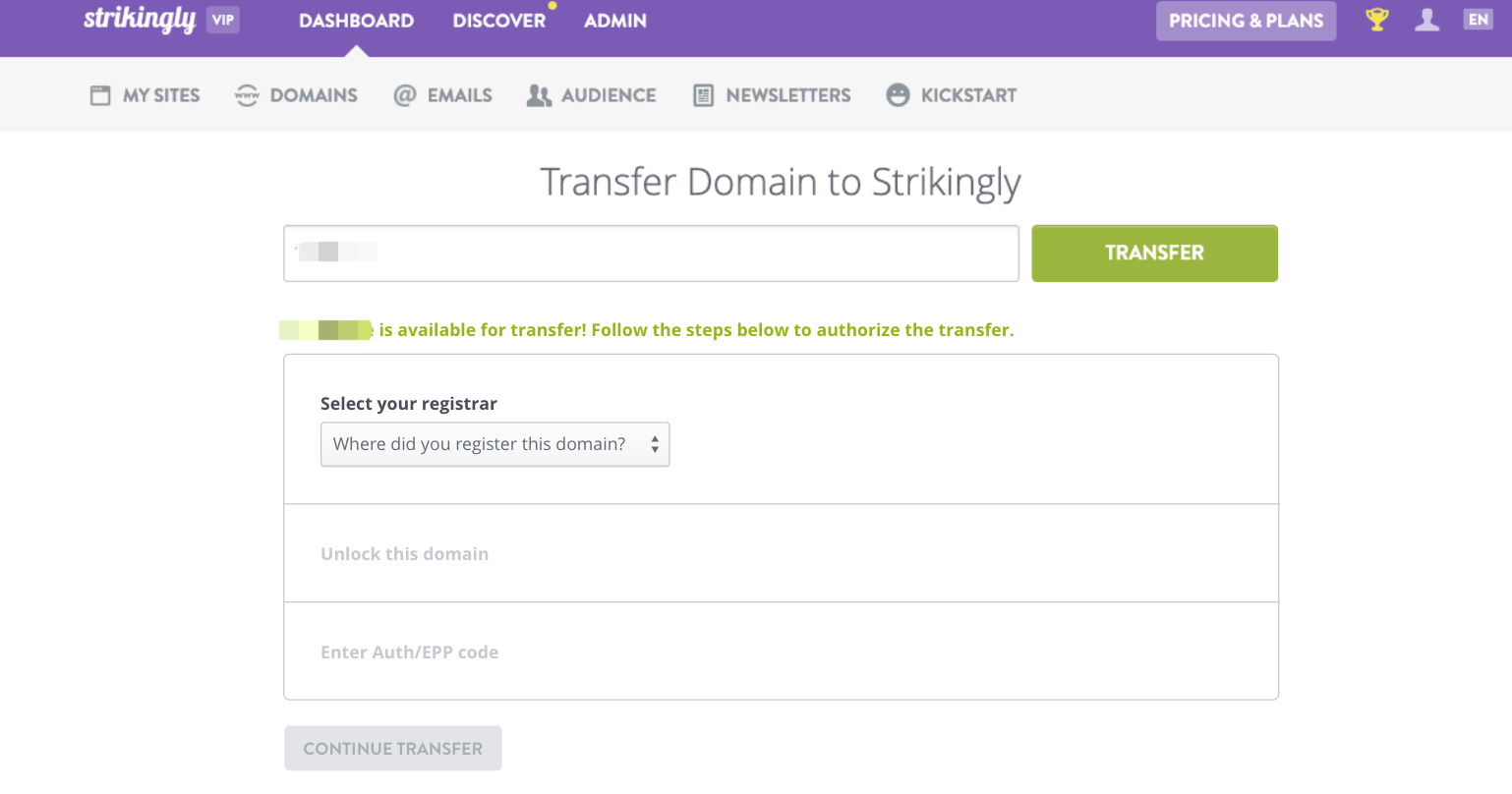Open Newsletters via its newspaper icon
The width and height of the screenshot is (1512, 794).
point(703,94)
